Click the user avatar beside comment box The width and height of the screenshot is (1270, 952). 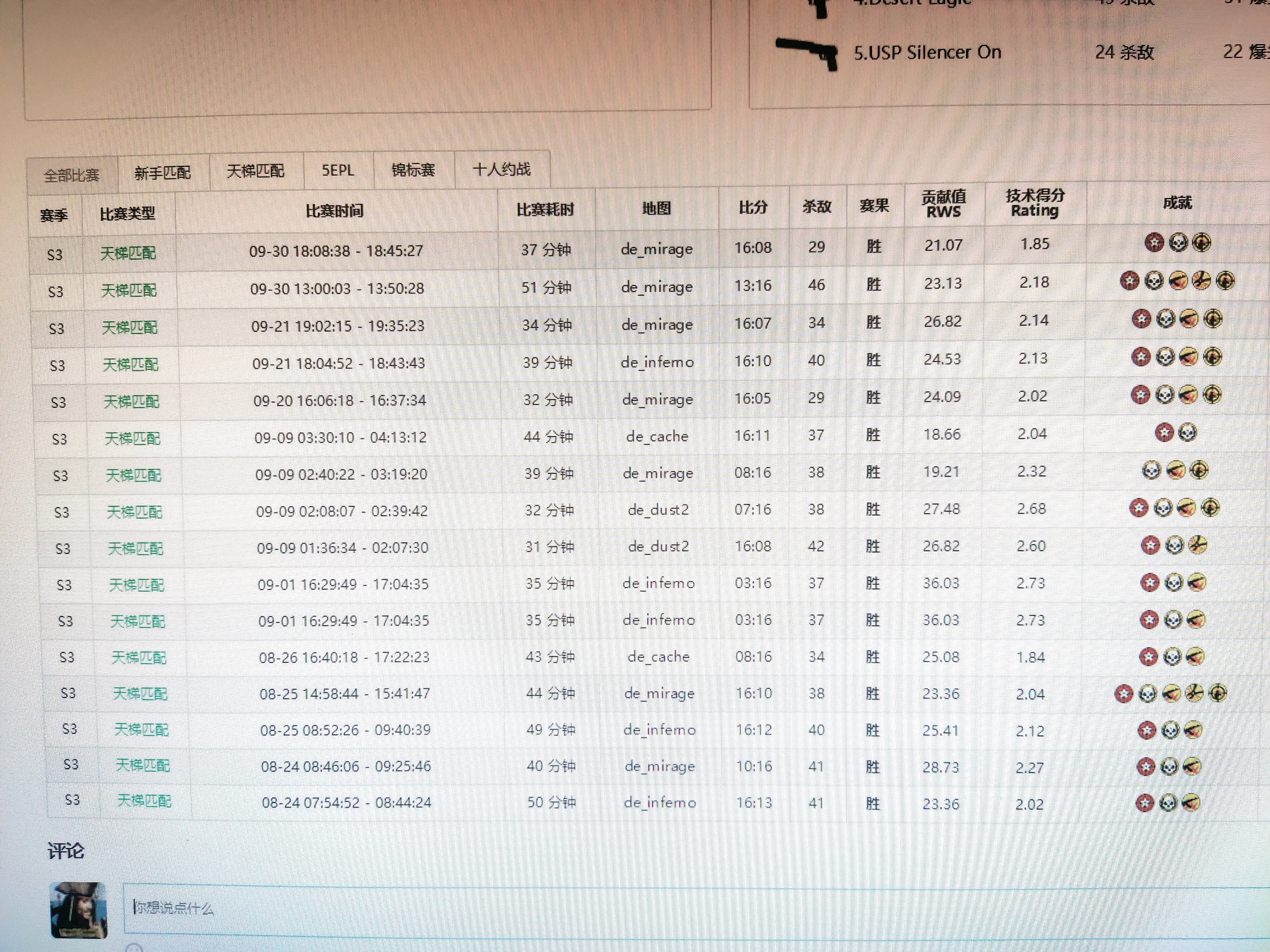pyautogui.click(x=79, y=910)
